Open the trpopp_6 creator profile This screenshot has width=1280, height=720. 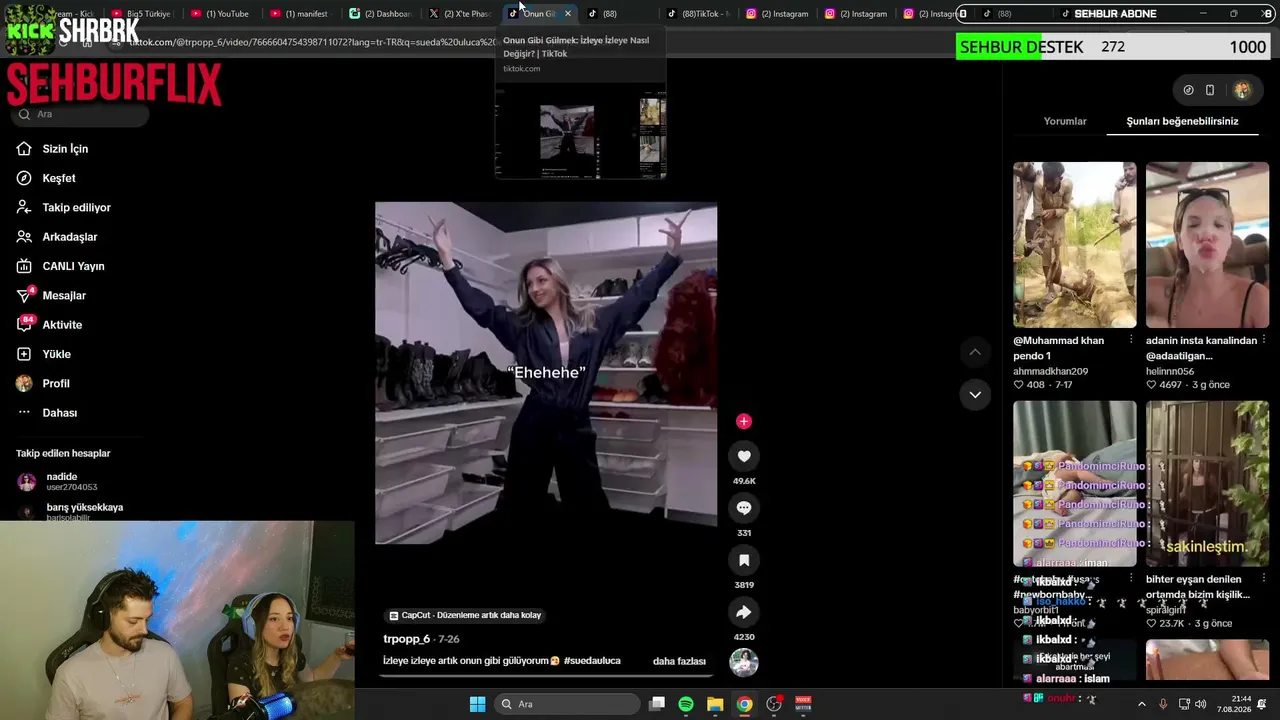click(x=406, y=639)
